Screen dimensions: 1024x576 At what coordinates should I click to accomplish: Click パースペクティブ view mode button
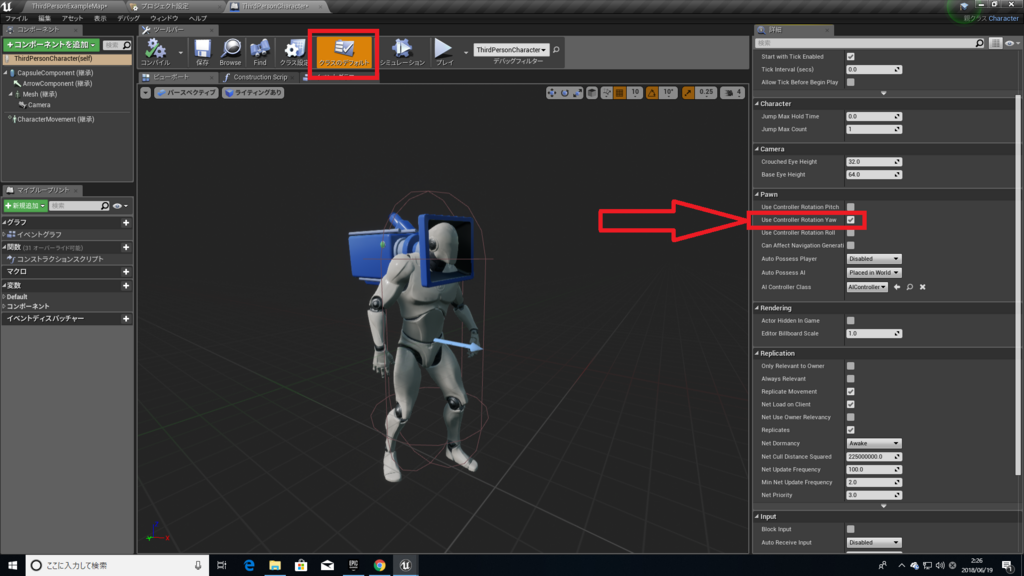point(187,93)
